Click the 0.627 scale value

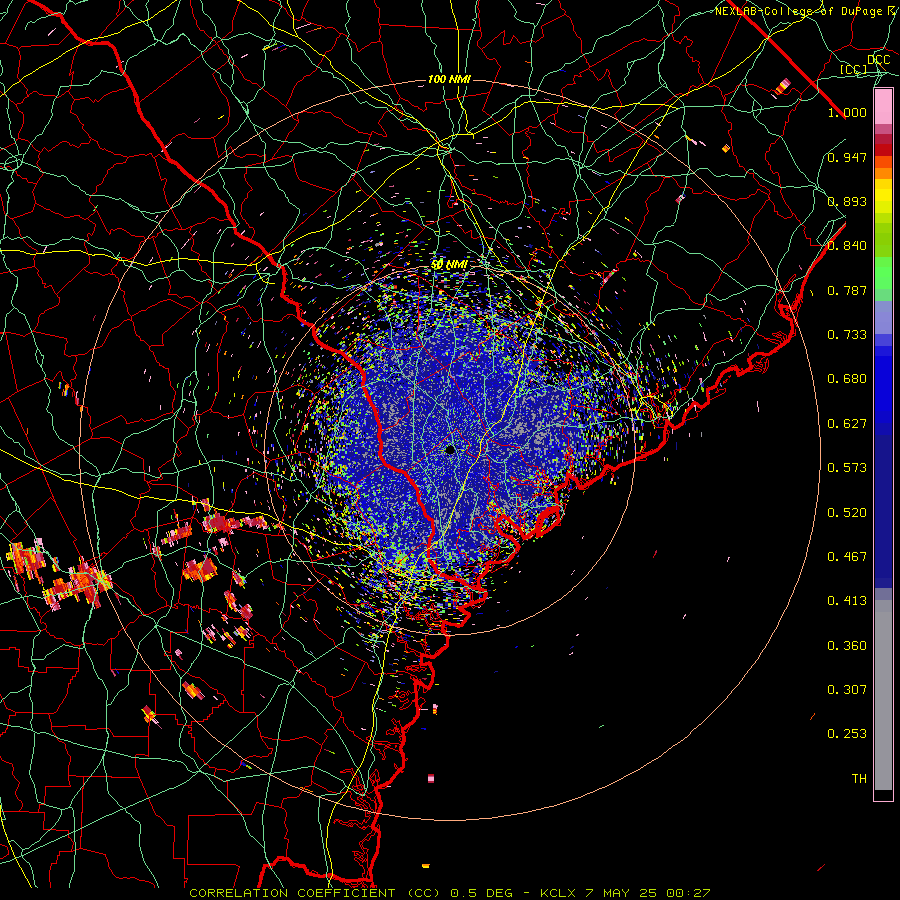coord(847,424)
